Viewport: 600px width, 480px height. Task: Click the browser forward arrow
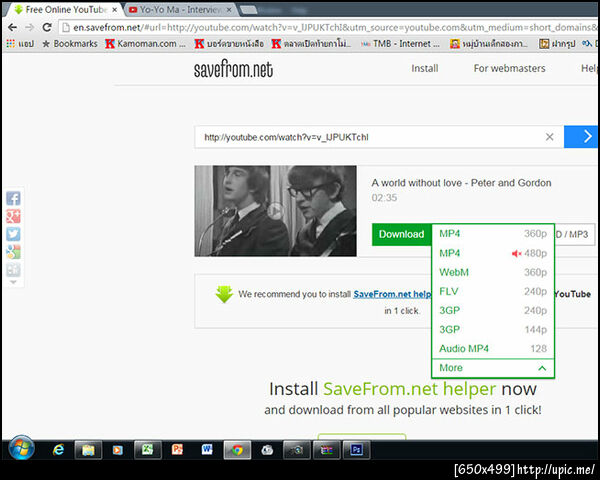click(29, 27)
